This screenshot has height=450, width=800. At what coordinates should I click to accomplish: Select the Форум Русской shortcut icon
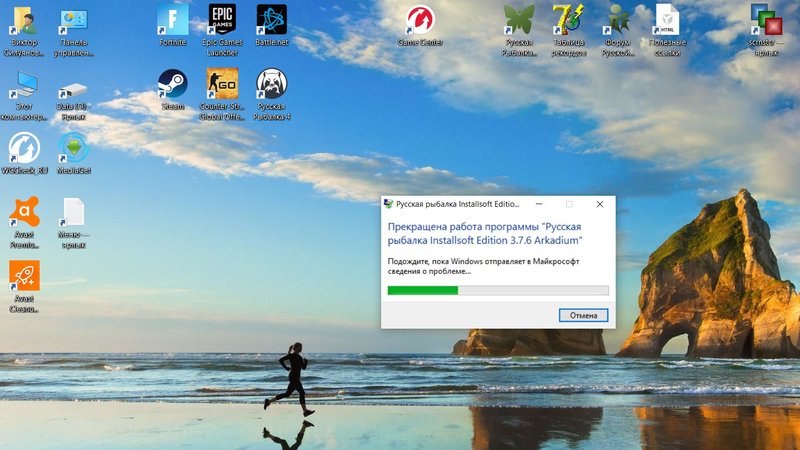tap(617, 20)
